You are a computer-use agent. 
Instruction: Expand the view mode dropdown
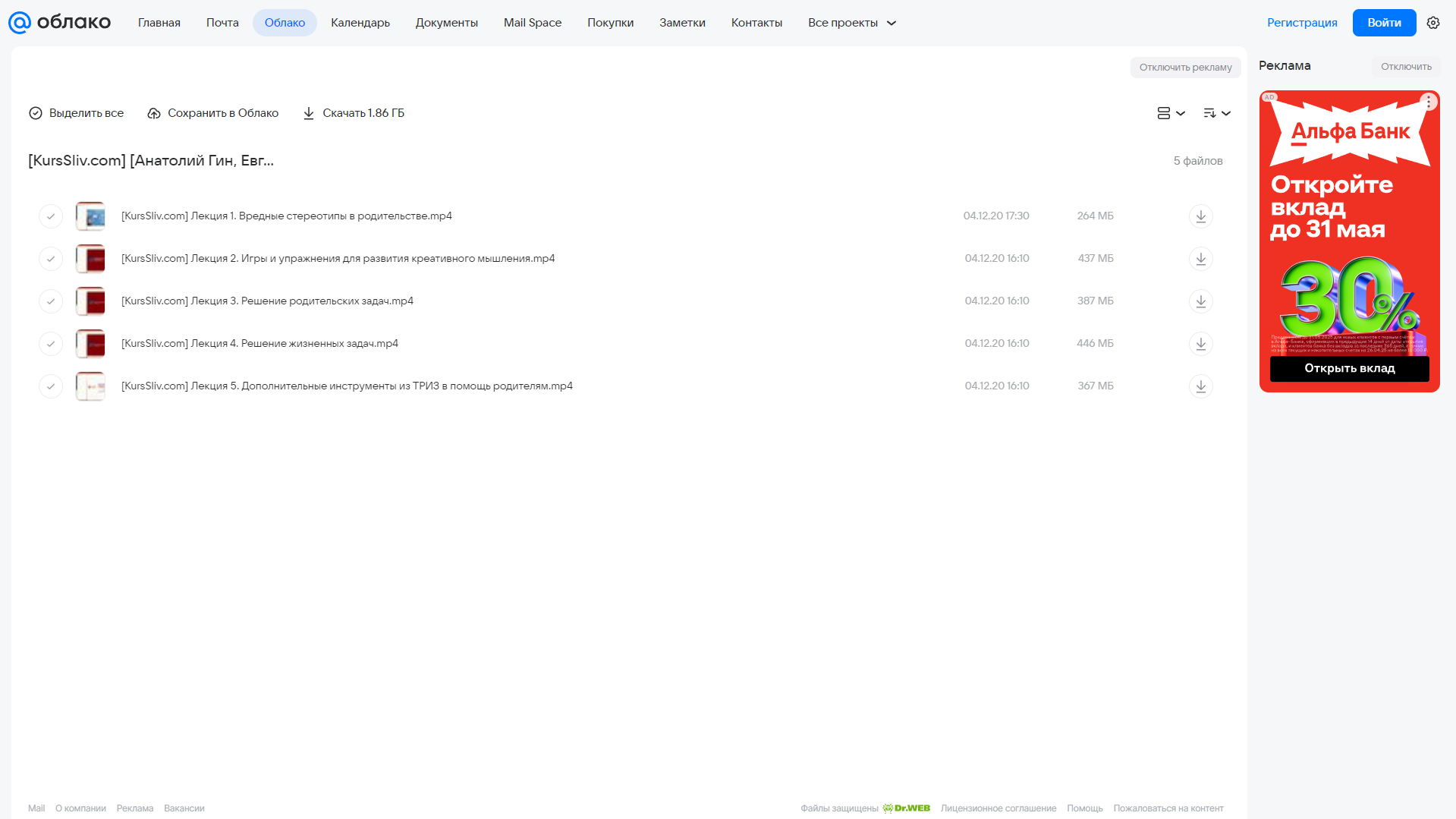coord(1171,113)
